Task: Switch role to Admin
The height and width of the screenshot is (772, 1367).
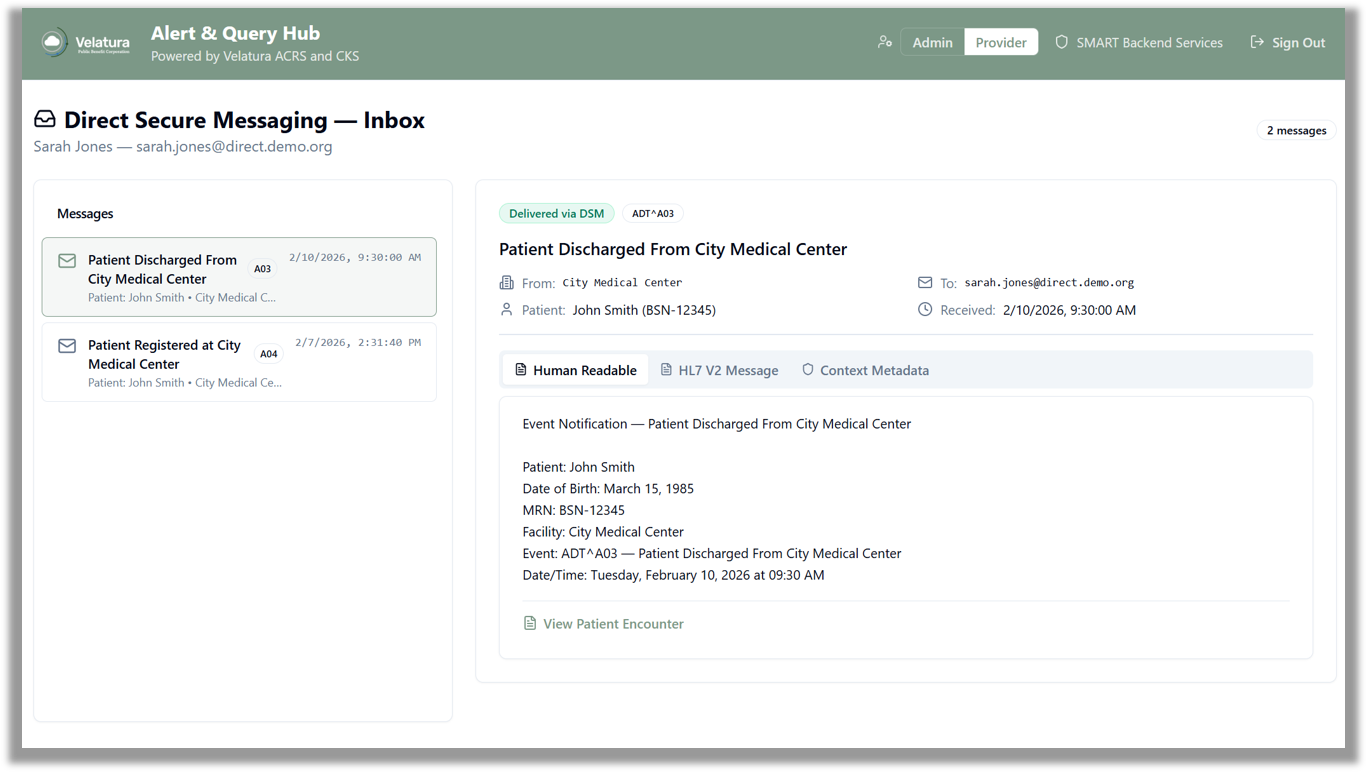Action: pos(932,42)
